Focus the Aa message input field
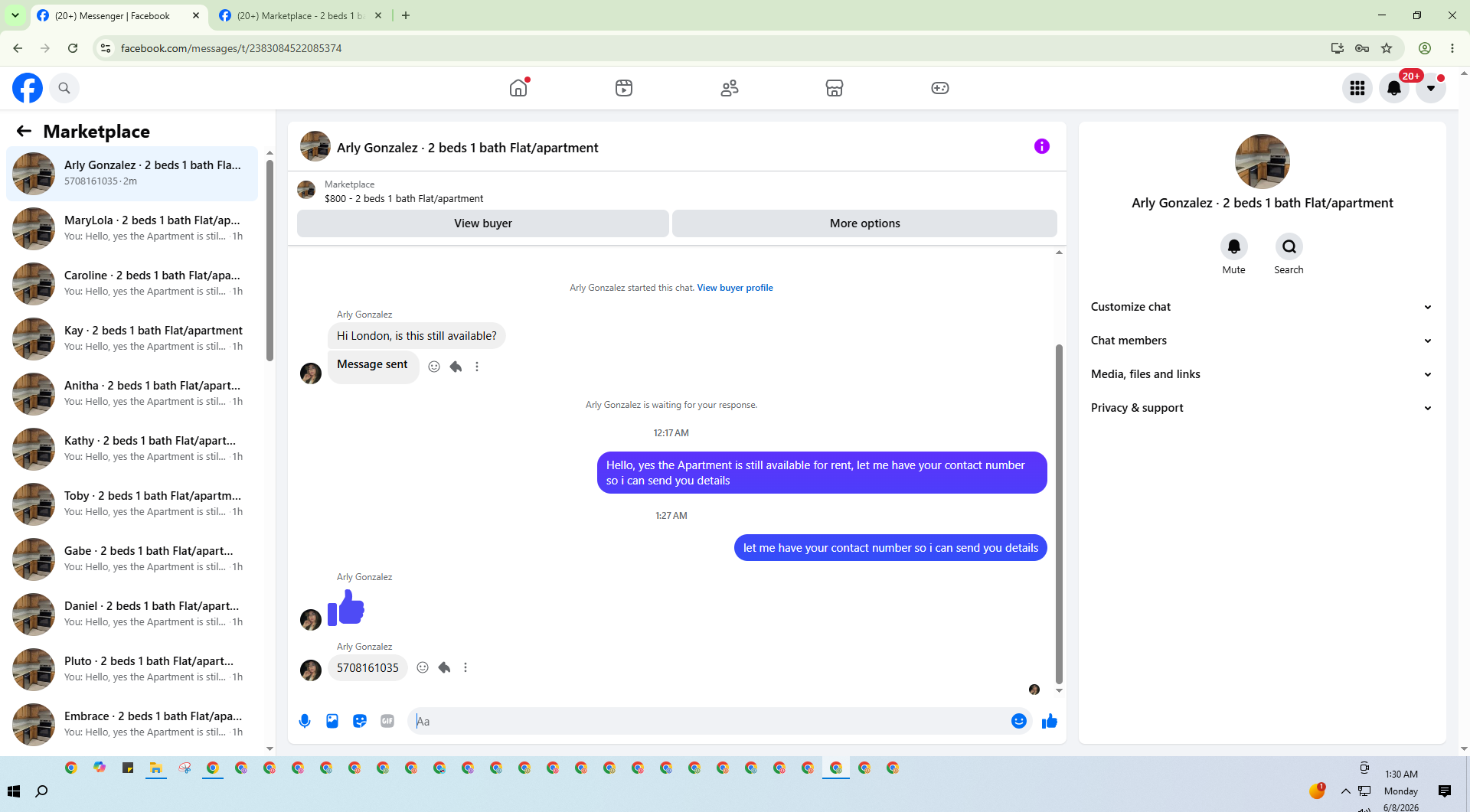 tap(708, 721)
